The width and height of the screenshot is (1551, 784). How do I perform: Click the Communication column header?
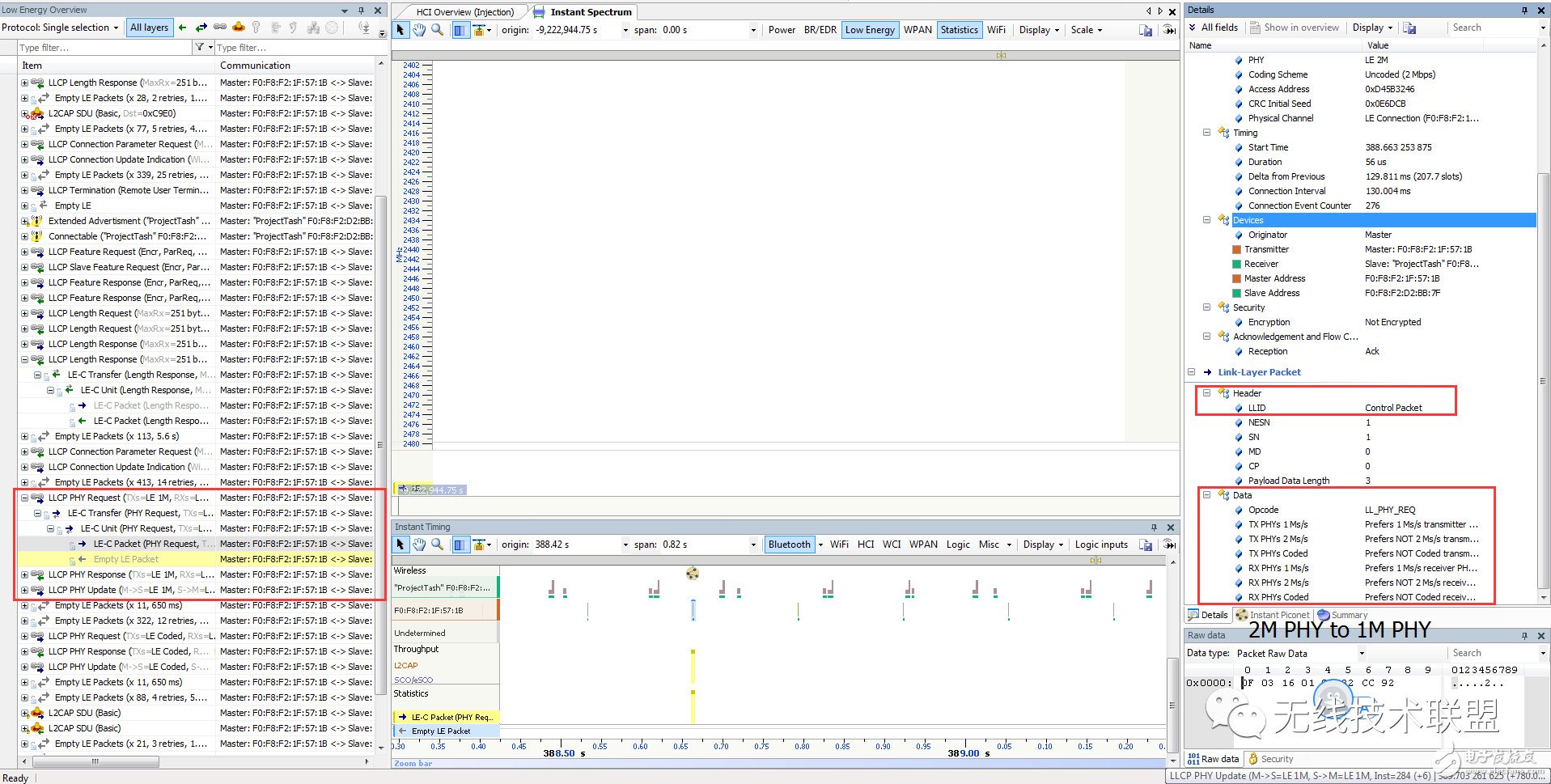295,66
